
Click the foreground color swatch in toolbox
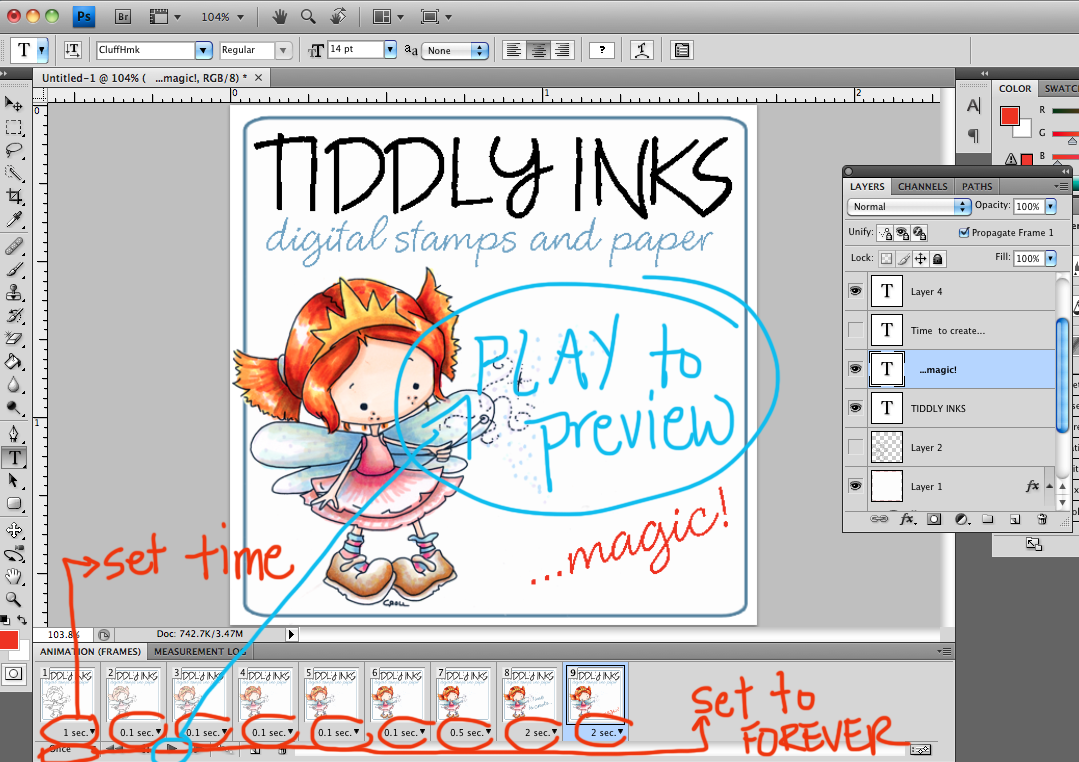[x=9, y=640]
